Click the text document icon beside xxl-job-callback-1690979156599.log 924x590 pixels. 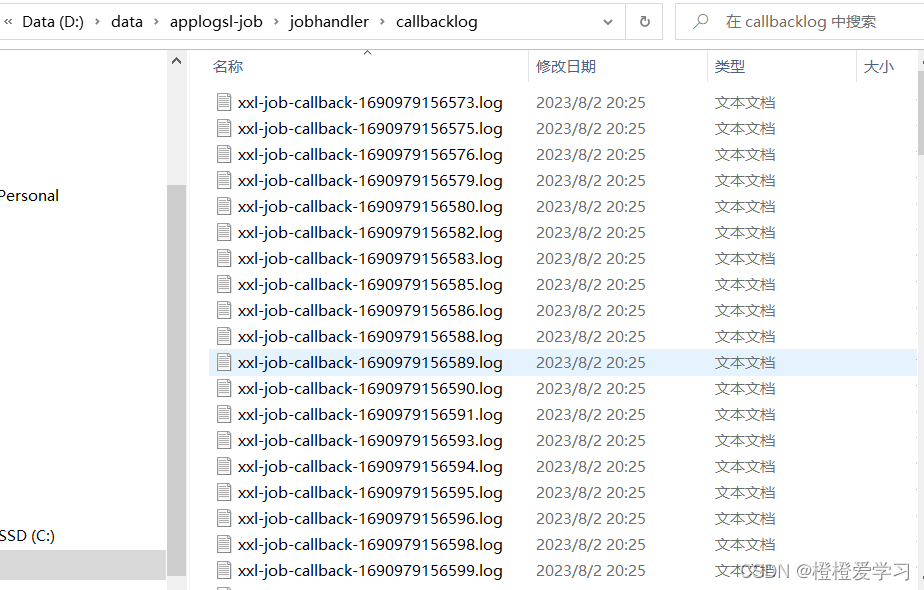coord(224,570)
